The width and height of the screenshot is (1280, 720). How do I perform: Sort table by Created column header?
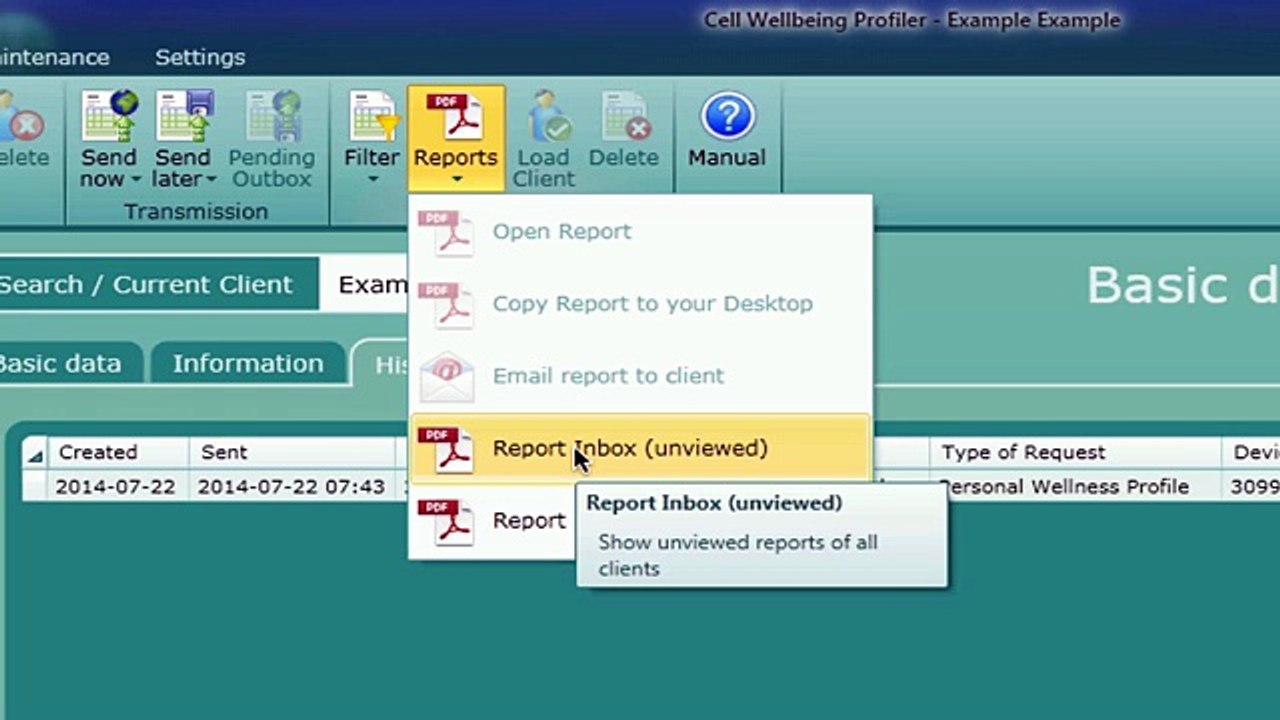coord(118,452)
